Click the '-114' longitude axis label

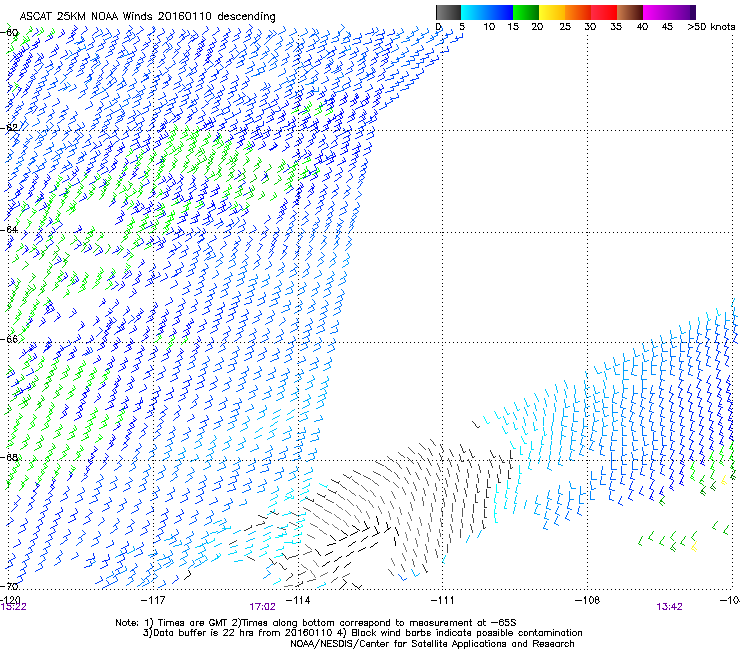[298, 600]
